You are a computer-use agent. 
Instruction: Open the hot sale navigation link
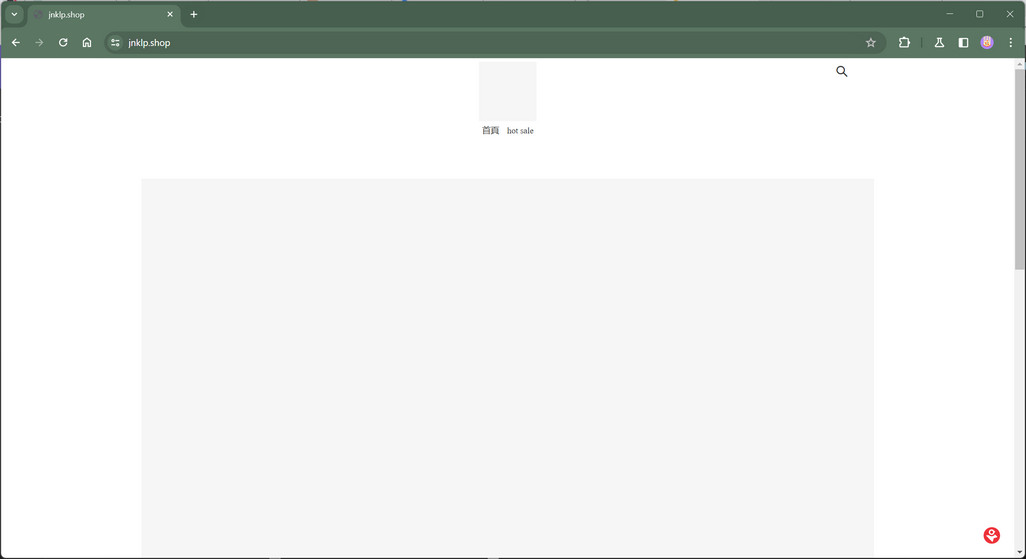[x=520, y=131]
